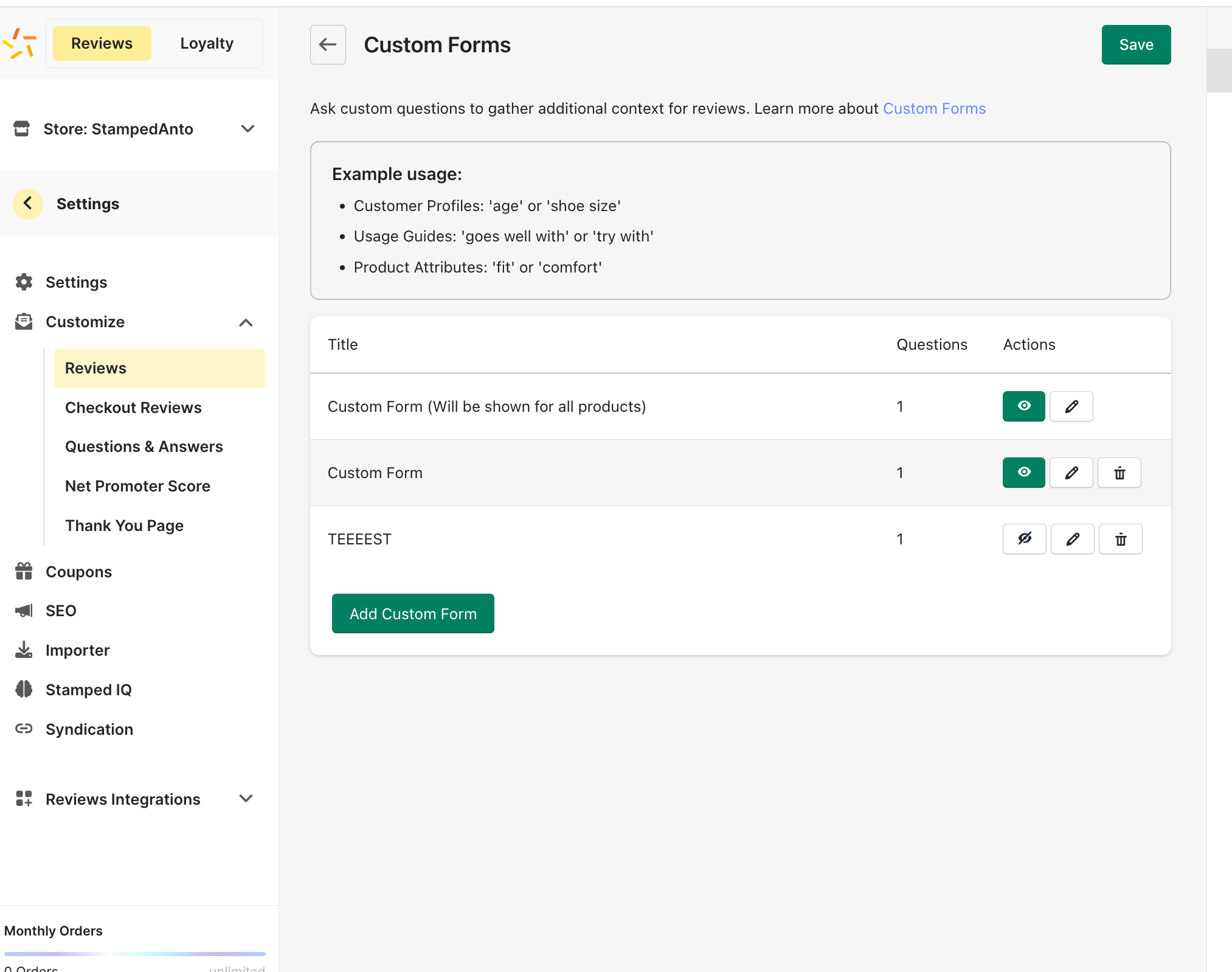Open the Coupons gift icon item

click(24, 571)
